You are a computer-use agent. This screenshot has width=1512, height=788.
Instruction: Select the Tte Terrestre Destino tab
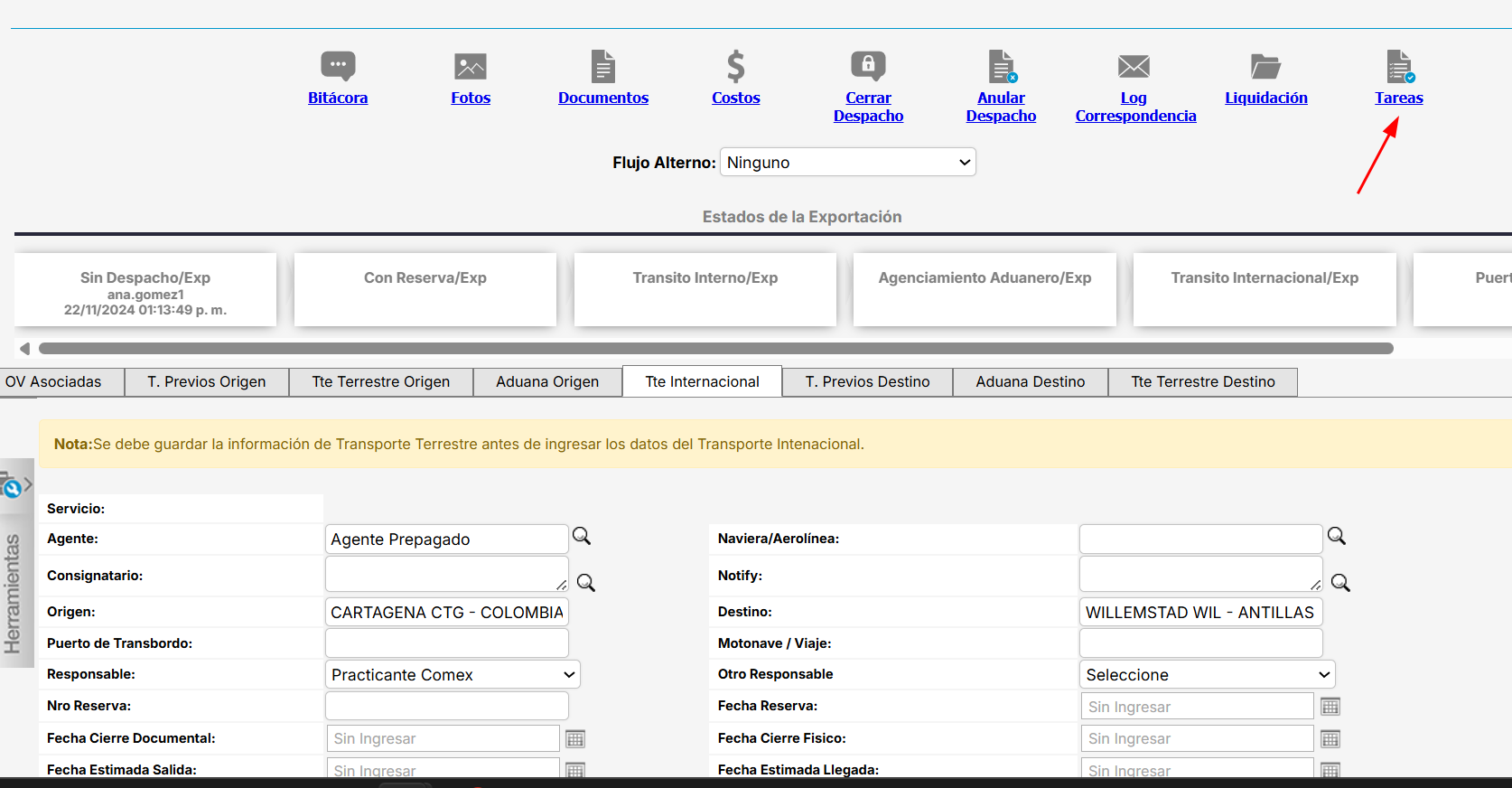1202,382
